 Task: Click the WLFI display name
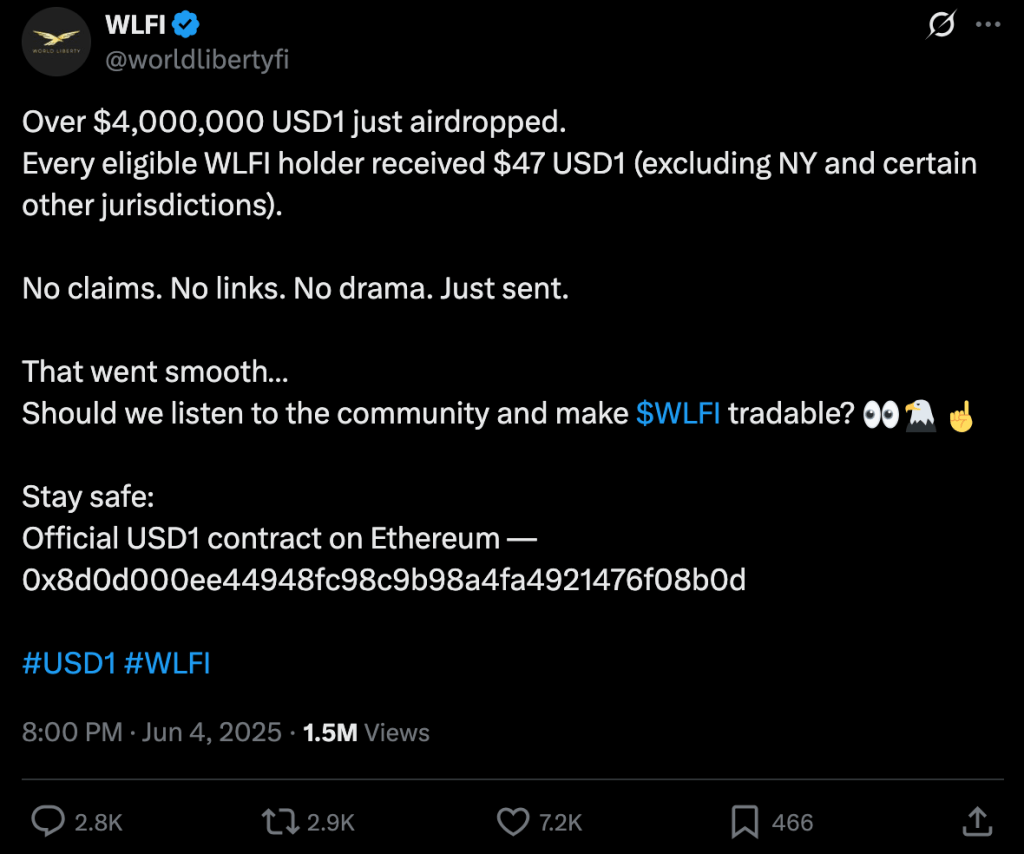[131, 26]
